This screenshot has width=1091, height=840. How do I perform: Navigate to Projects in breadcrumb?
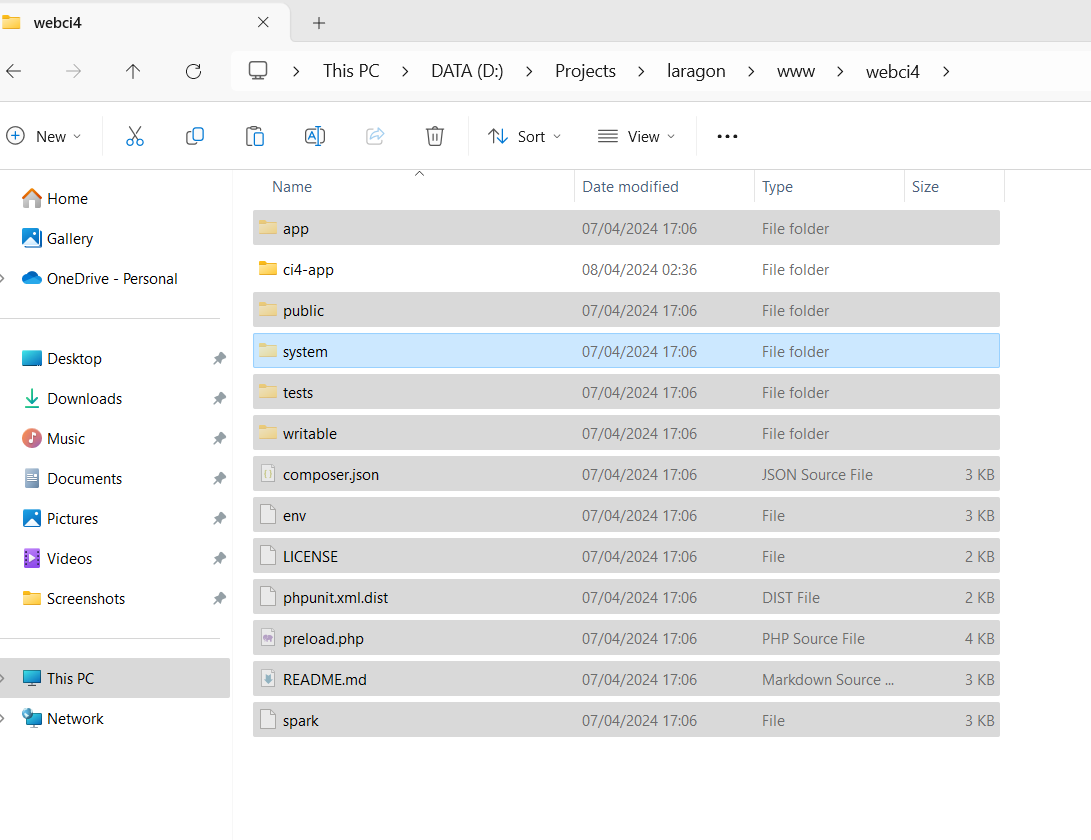(x=585, y=71)
